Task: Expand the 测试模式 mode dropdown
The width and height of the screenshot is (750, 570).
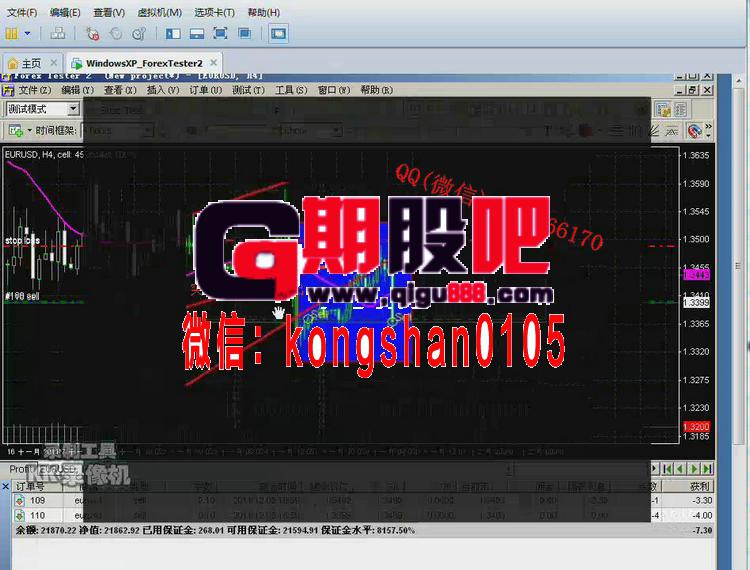Action: click(x=73, y=109)
